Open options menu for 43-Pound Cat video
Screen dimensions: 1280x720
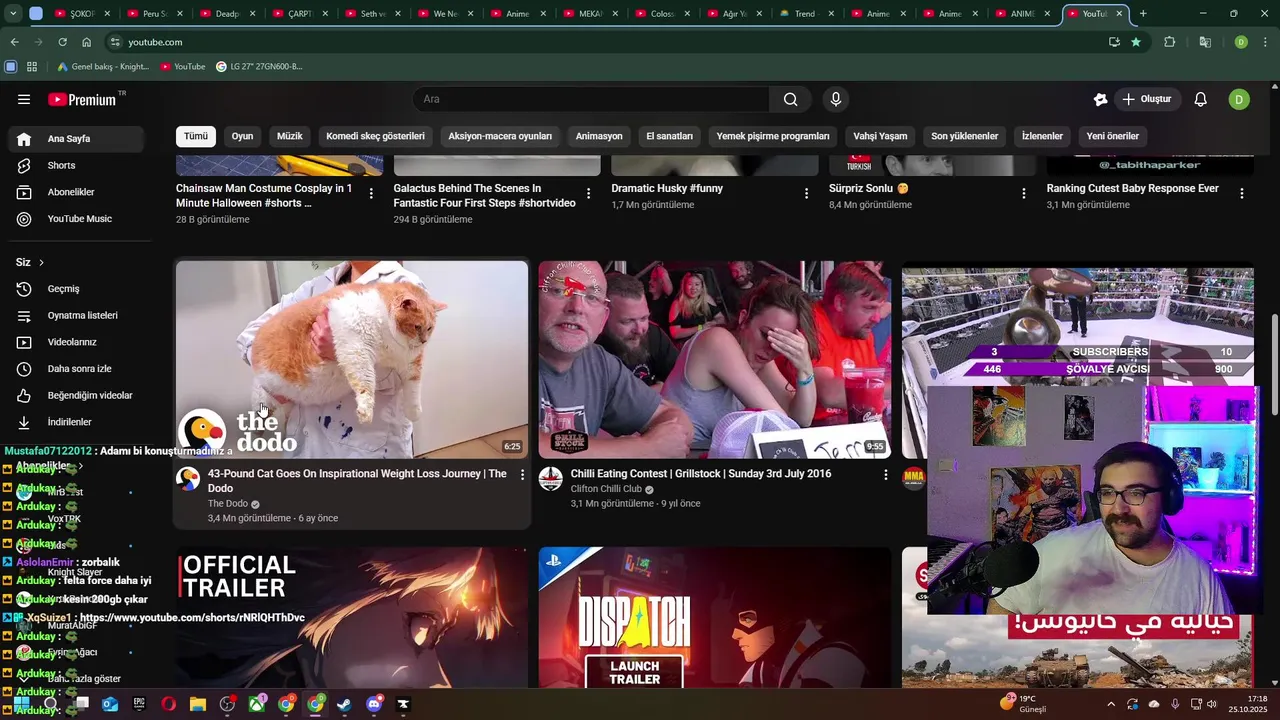[x=521, y=474]
